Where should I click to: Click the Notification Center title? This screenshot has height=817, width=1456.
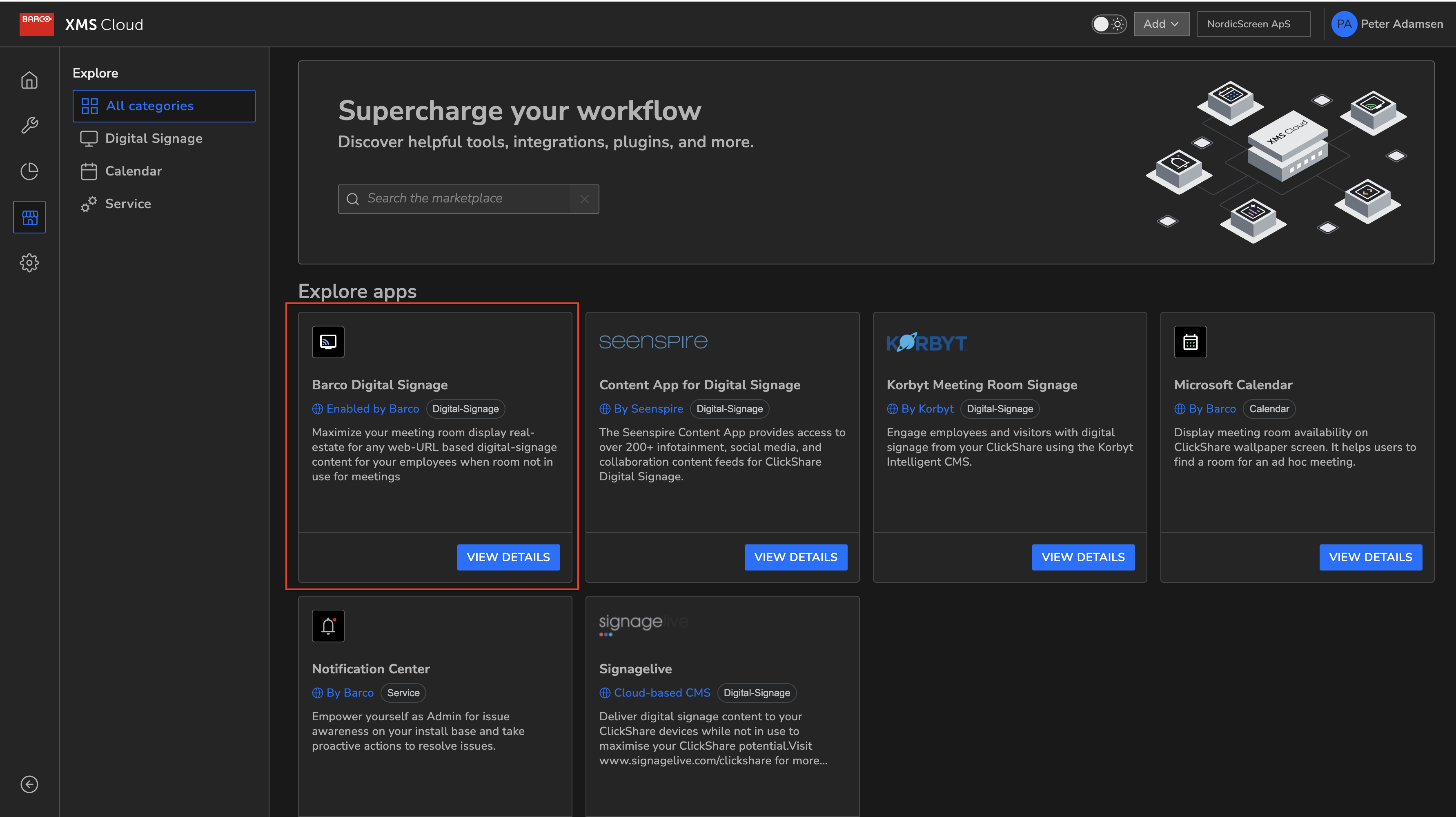[x=371, y=669]
